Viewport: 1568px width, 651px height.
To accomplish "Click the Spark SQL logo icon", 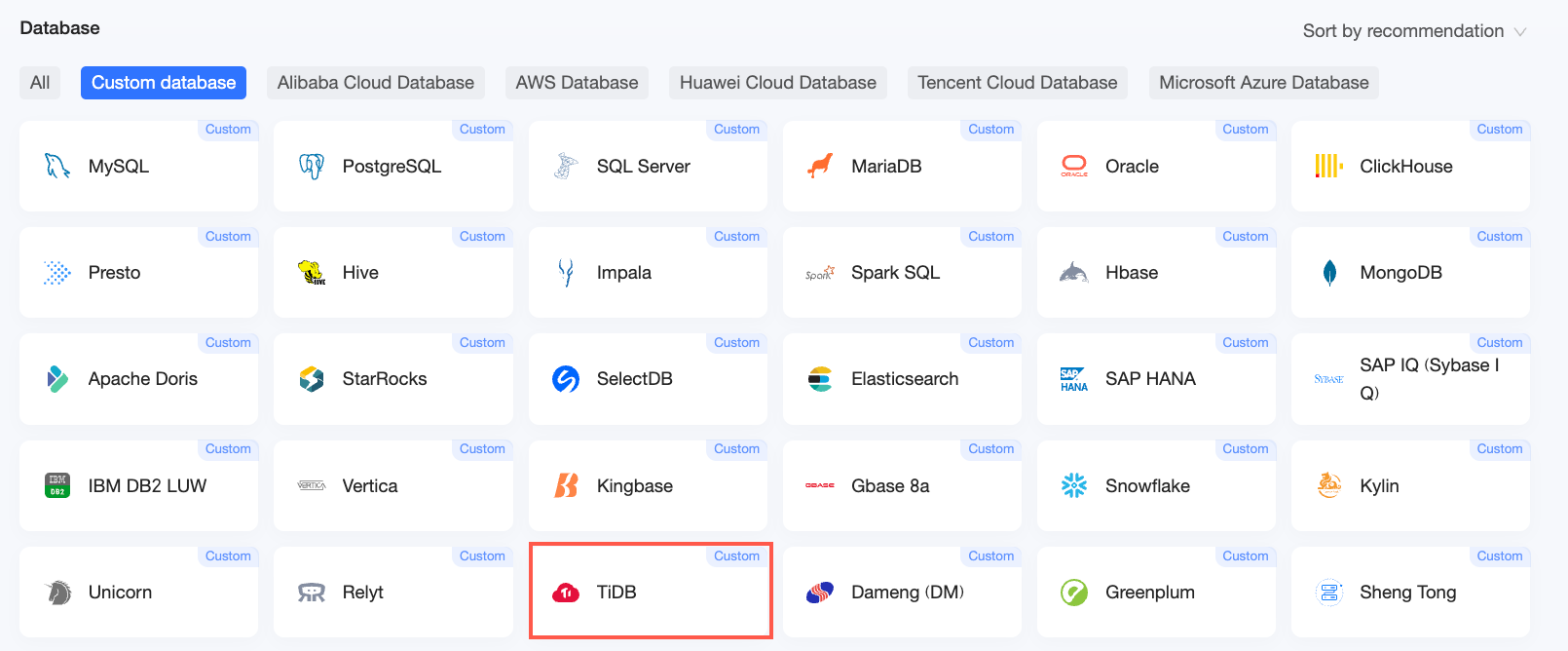I will tap(820, 274).
